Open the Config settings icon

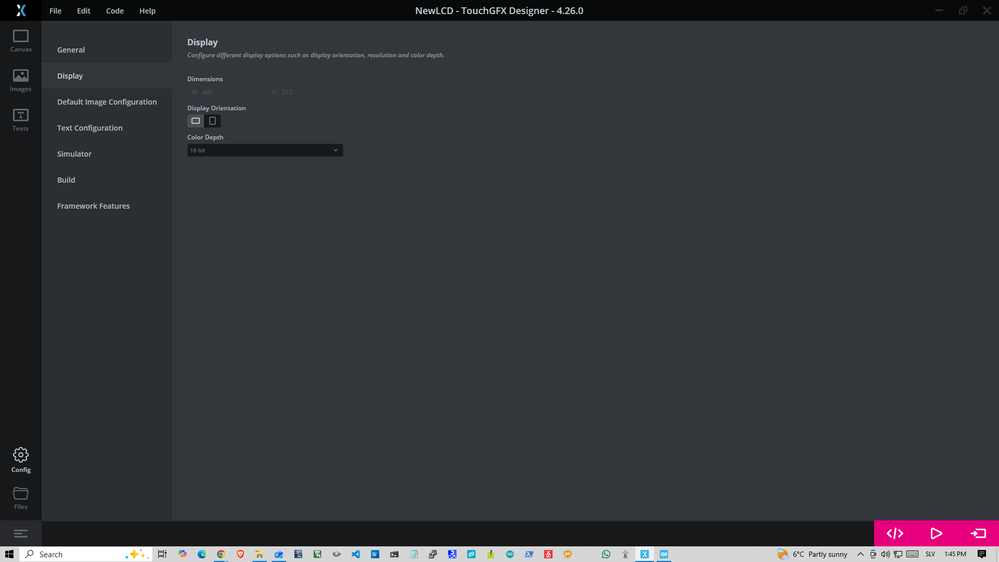[x=20, y=459]
